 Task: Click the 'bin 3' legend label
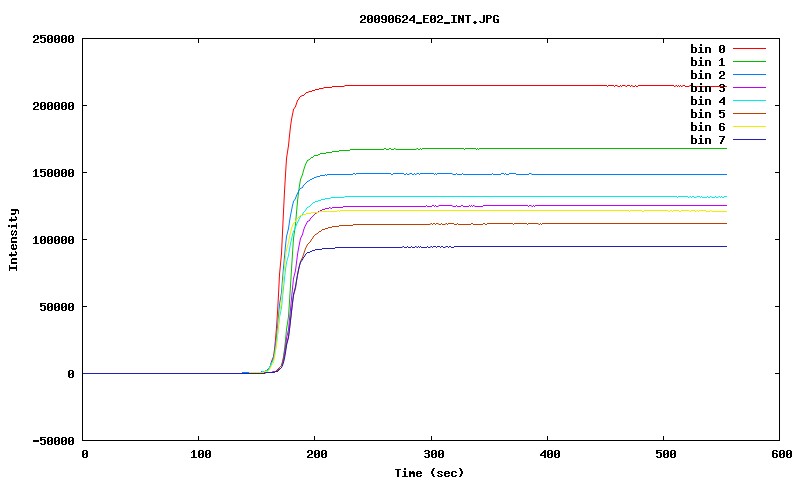coord(708,88)
